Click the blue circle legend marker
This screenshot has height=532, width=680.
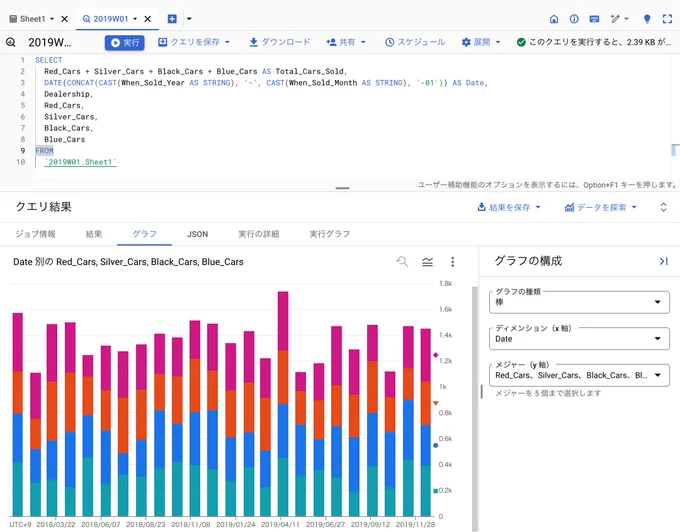pos(435,445)
